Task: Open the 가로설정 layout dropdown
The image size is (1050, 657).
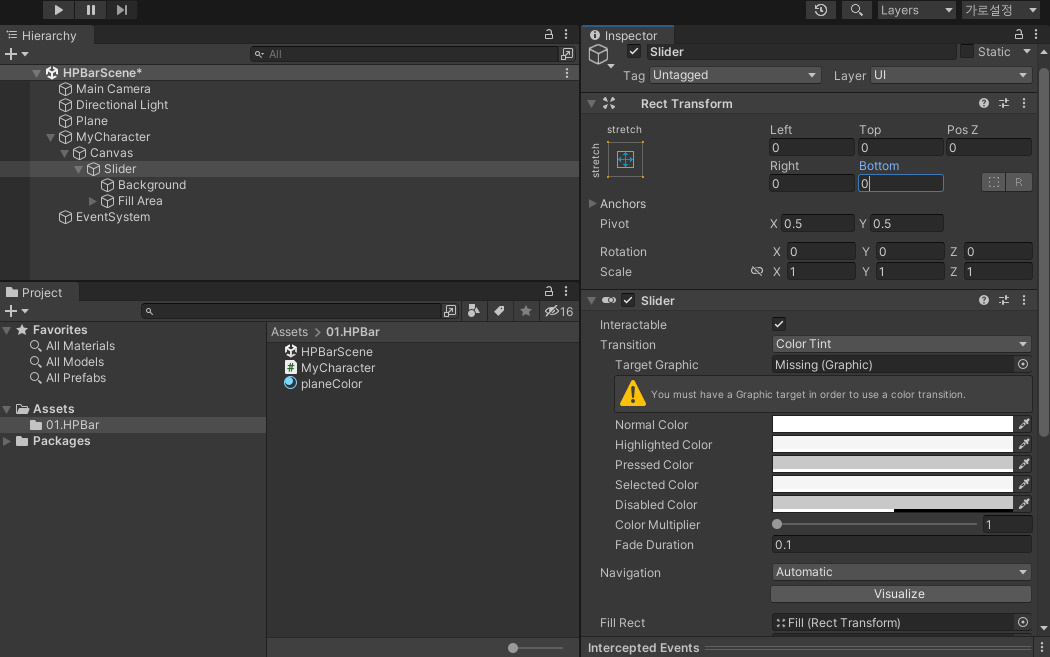Action: pos(1000,10)
